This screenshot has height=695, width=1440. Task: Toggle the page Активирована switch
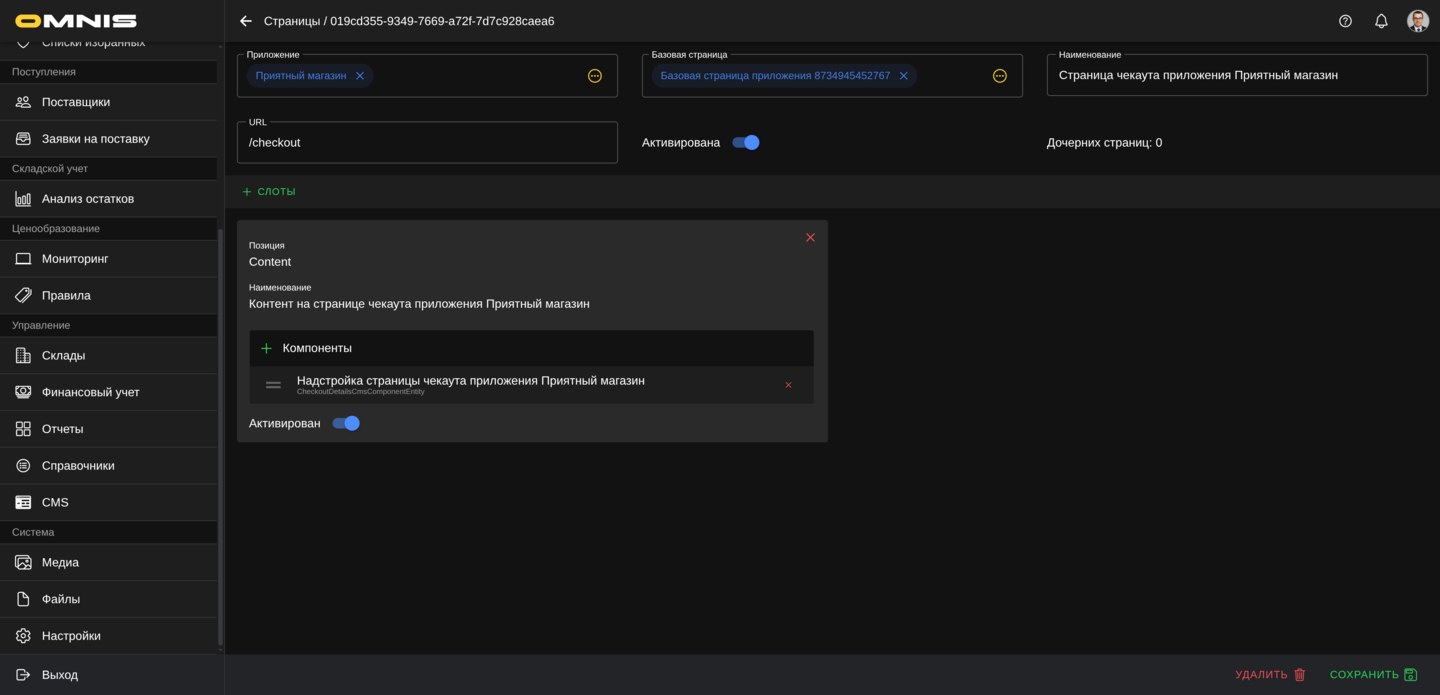(x=746, y=143)
